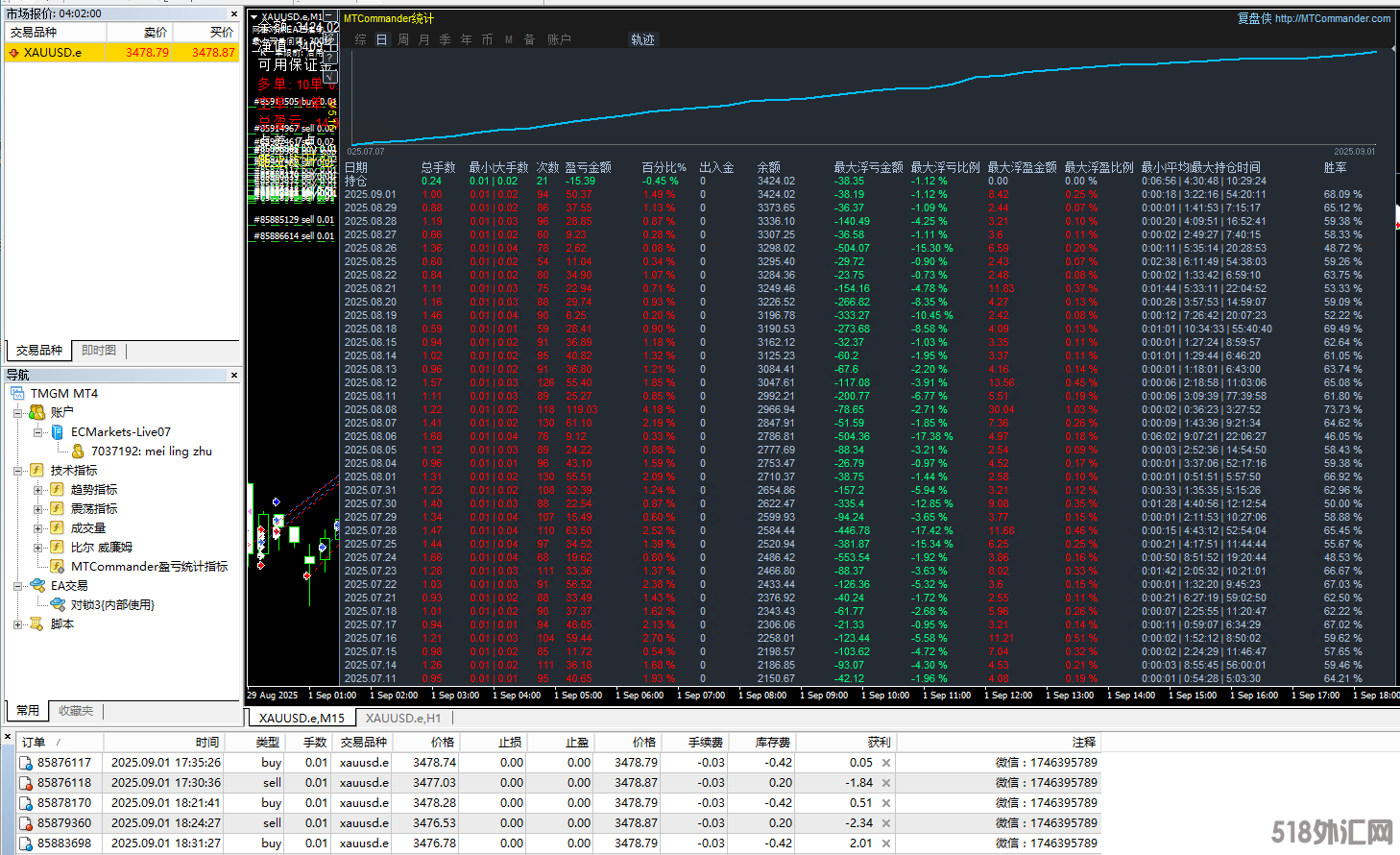1400x855 pixels.
Task: Click the XAUUSD.e symbol icon in Market Watch
Action: [13, 53]
